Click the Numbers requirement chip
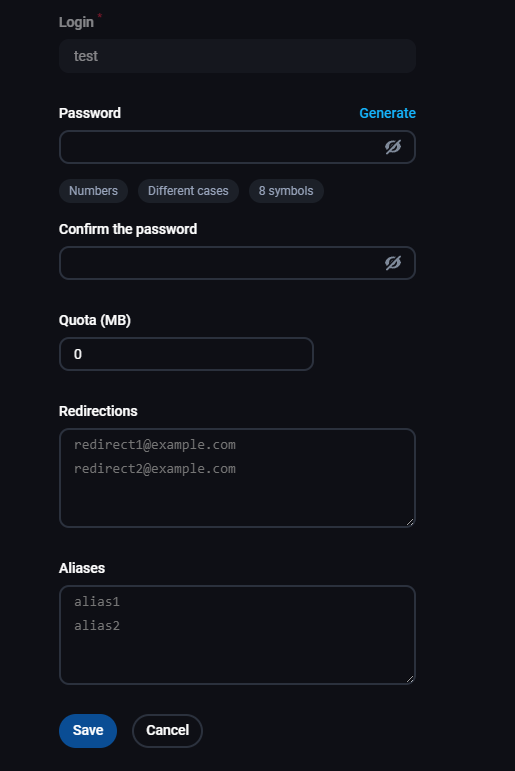Image resolution: width=515 pixels, height=771 pixels. 93,191
